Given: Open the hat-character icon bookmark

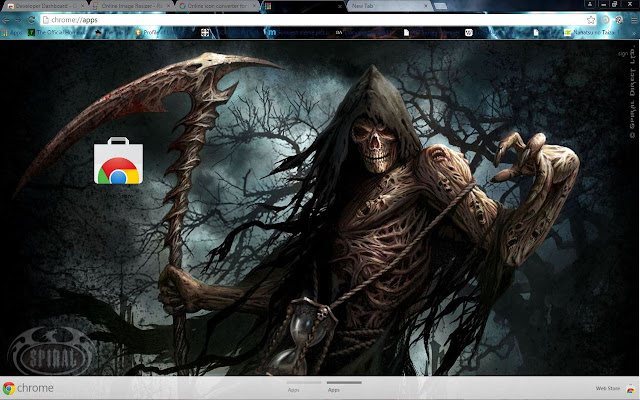Looking at the screenshot, I should pos(98,33).
